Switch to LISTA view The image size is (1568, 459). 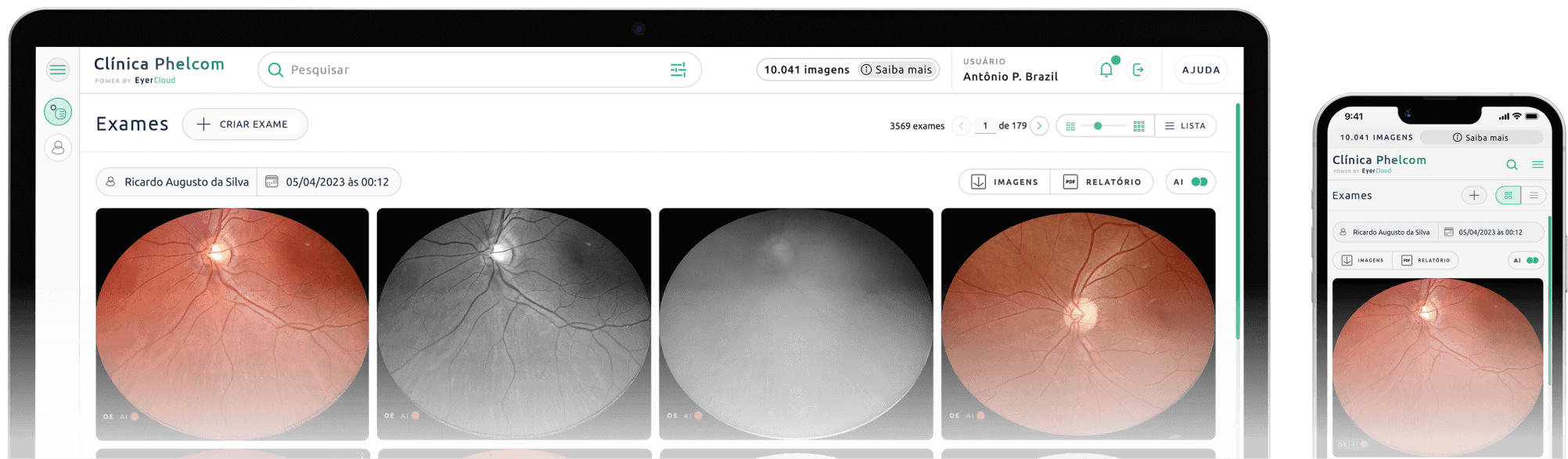pyautogui.click(x=1185, y=125)
